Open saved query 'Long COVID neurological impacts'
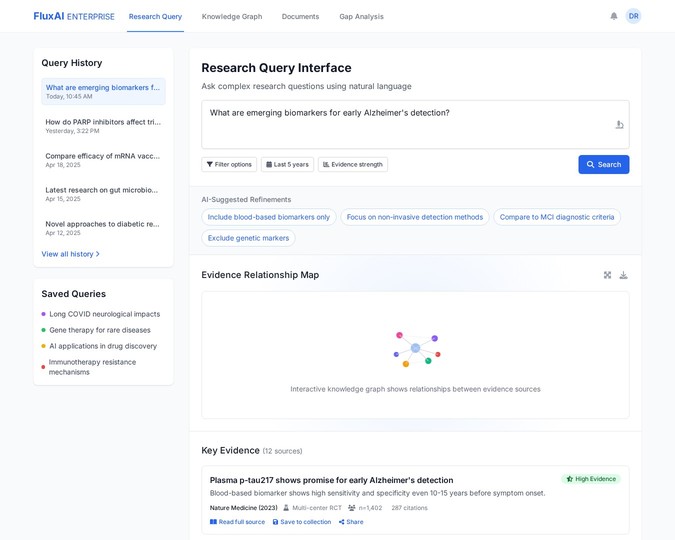Screen dimensions: 675x540 pyautogui.click(x=101, y=314)
